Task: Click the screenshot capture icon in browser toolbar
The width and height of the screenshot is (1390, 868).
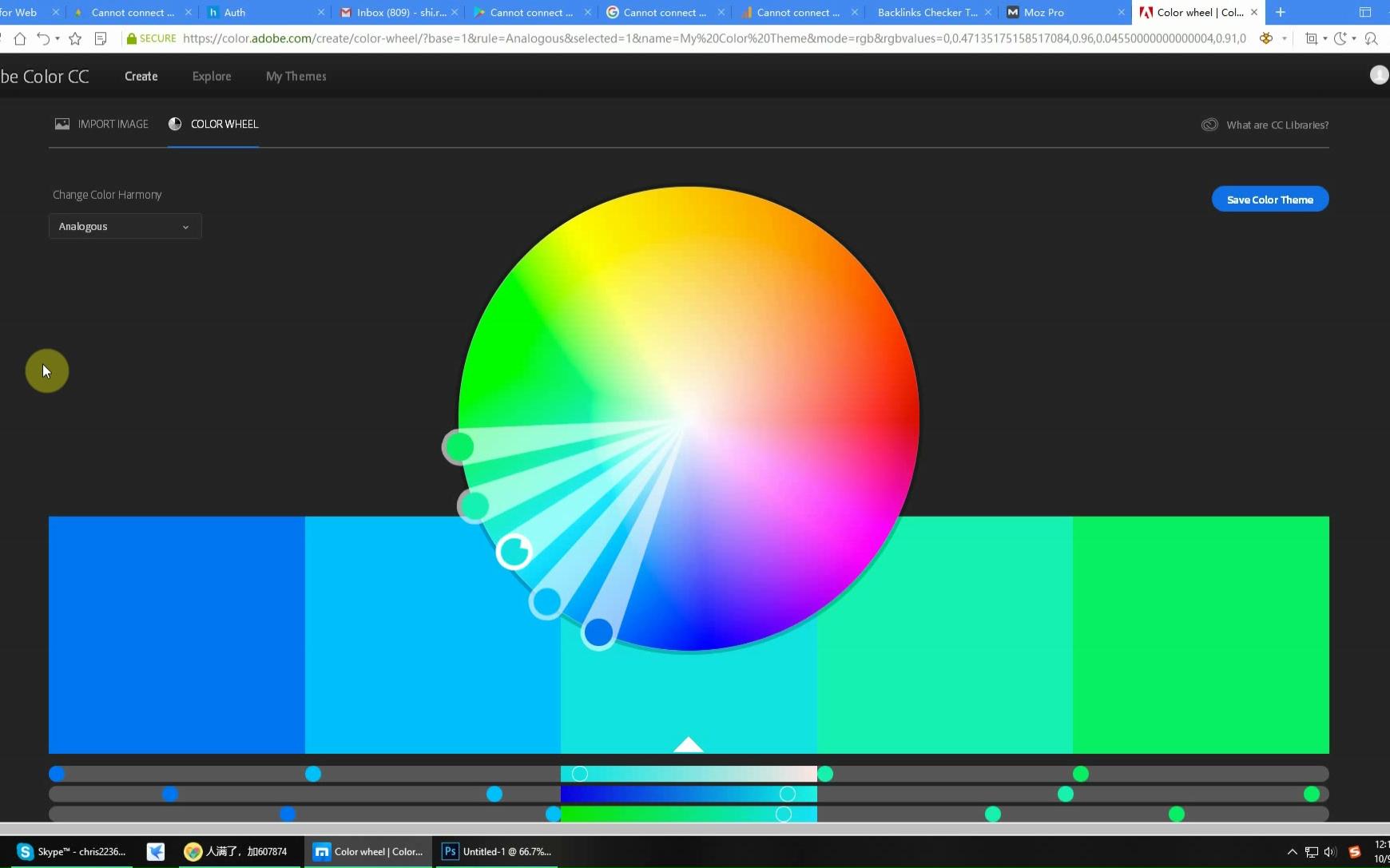Action: tap(1313, 38)
